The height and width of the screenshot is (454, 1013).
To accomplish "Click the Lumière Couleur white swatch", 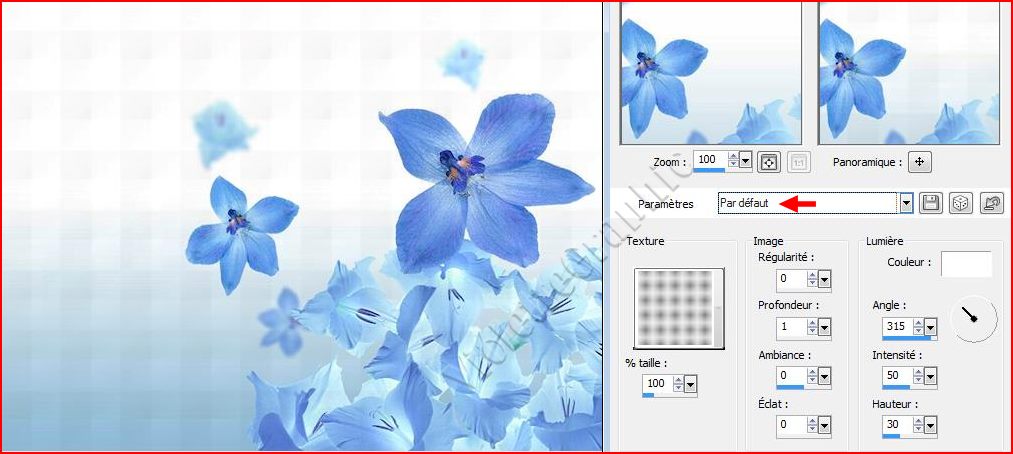I will click(966, 264).
